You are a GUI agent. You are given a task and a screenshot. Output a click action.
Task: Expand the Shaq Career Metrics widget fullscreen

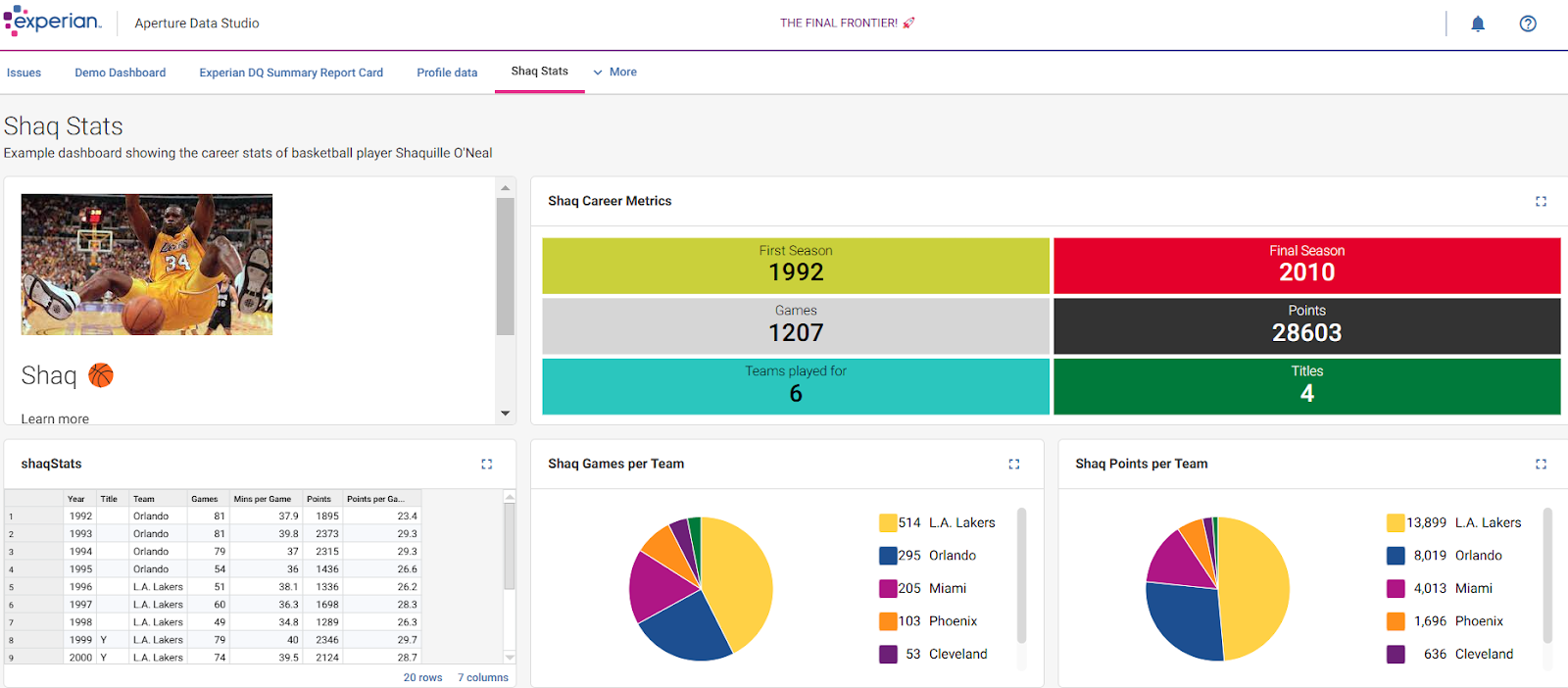click(1541, 201)
